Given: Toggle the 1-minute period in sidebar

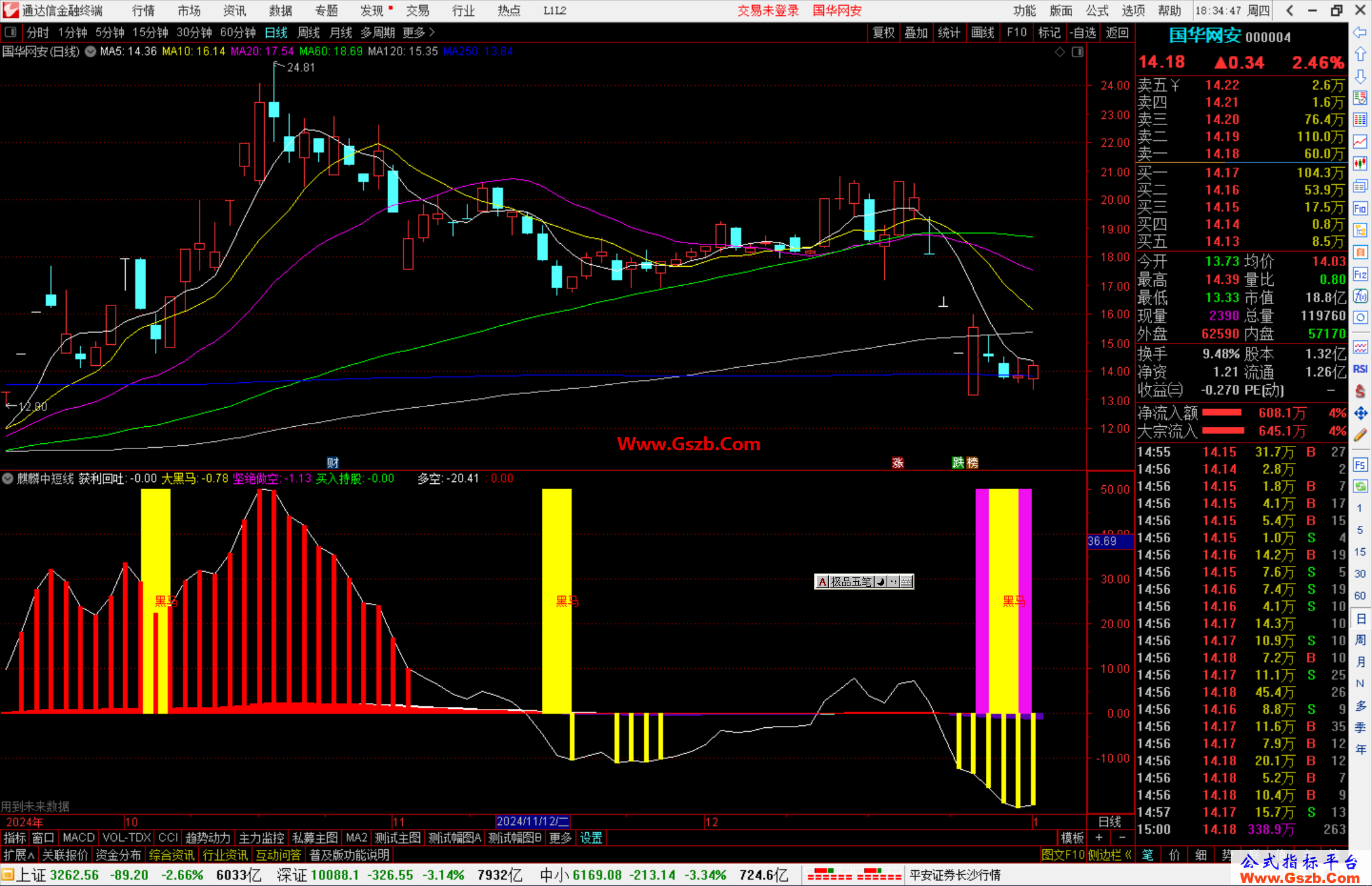Looking at the screenshot, I should click(x=1359, y=508).
